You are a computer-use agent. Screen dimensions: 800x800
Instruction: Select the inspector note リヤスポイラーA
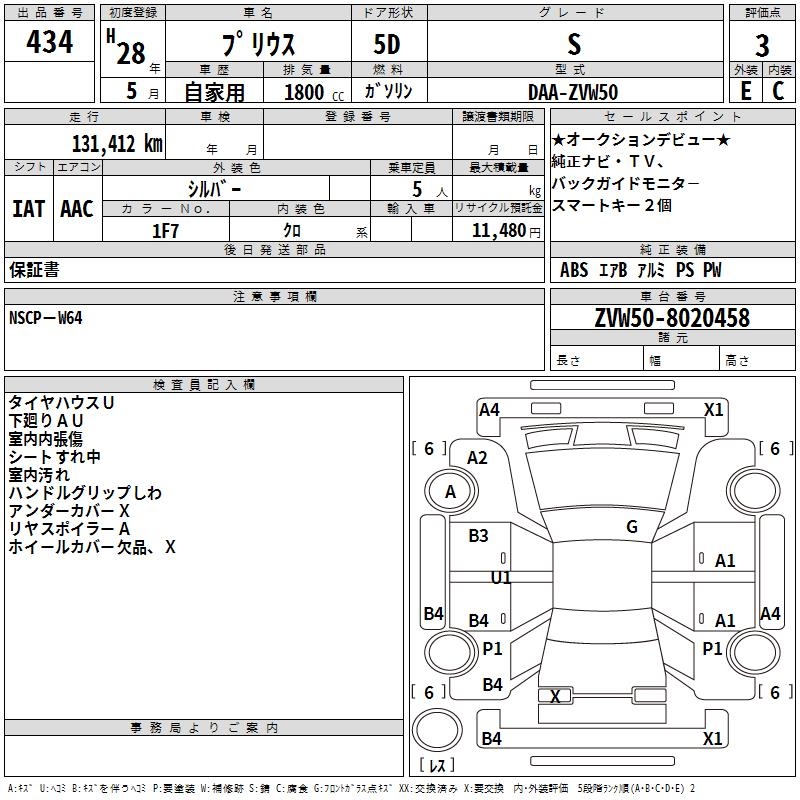tap(69, 529)
